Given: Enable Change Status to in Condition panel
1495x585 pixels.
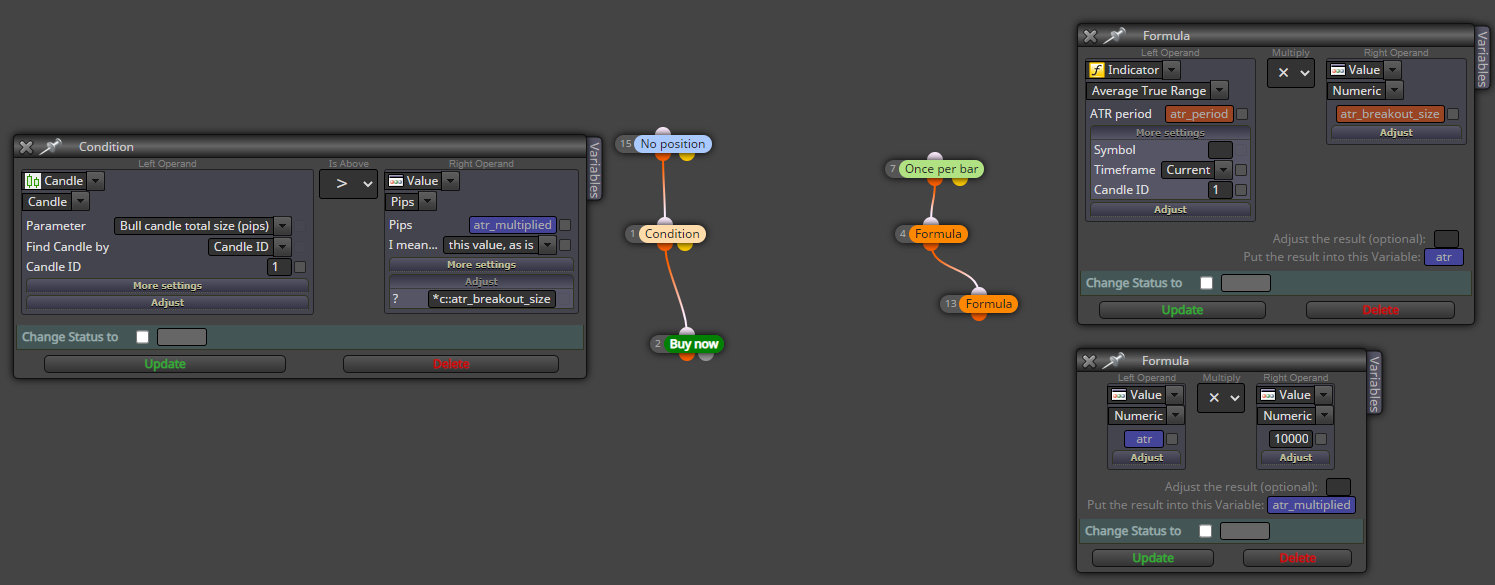Looking at the screenshot, I should [142, 337].
